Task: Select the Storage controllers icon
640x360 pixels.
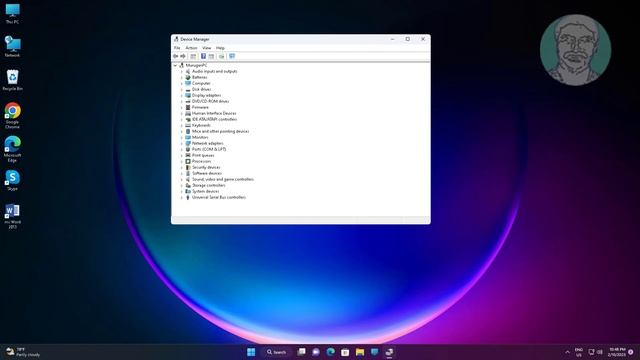Action: tap(188, 185)
